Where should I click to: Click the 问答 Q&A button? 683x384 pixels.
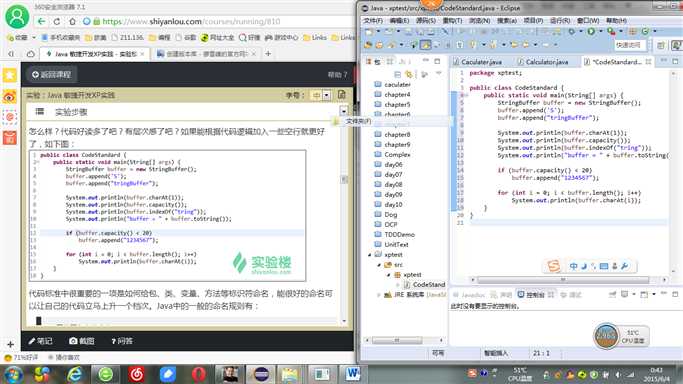click(122, 341)
